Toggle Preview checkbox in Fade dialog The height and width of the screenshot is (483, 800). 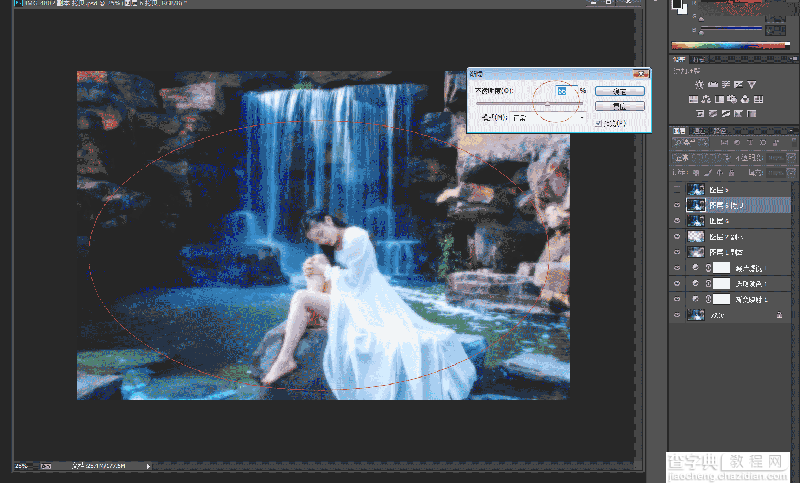(598, 123)
